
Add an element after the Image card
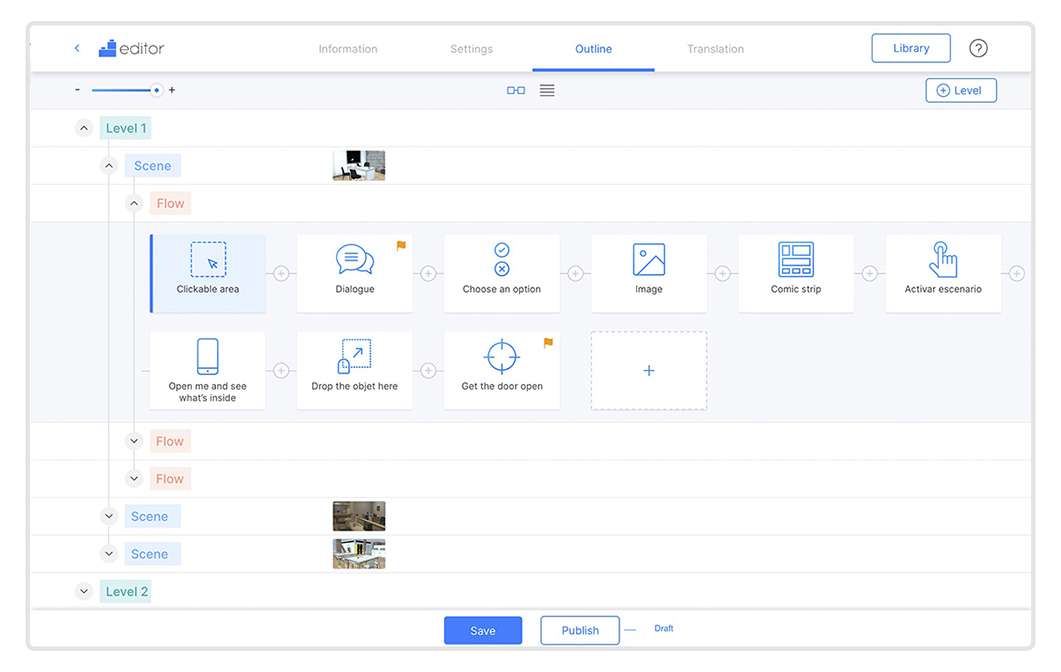click(723, 273)
